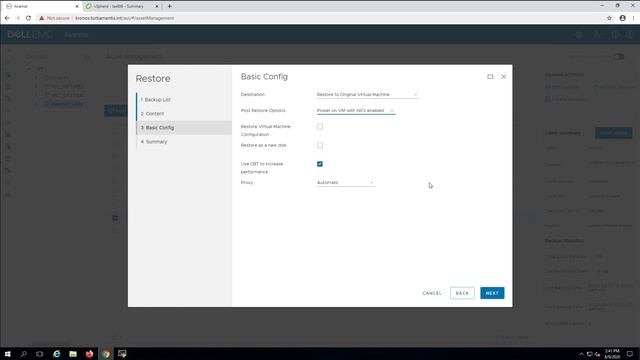Click the NEXT button
The width and height of the screenshot is (640, 360).
[492, 293]
